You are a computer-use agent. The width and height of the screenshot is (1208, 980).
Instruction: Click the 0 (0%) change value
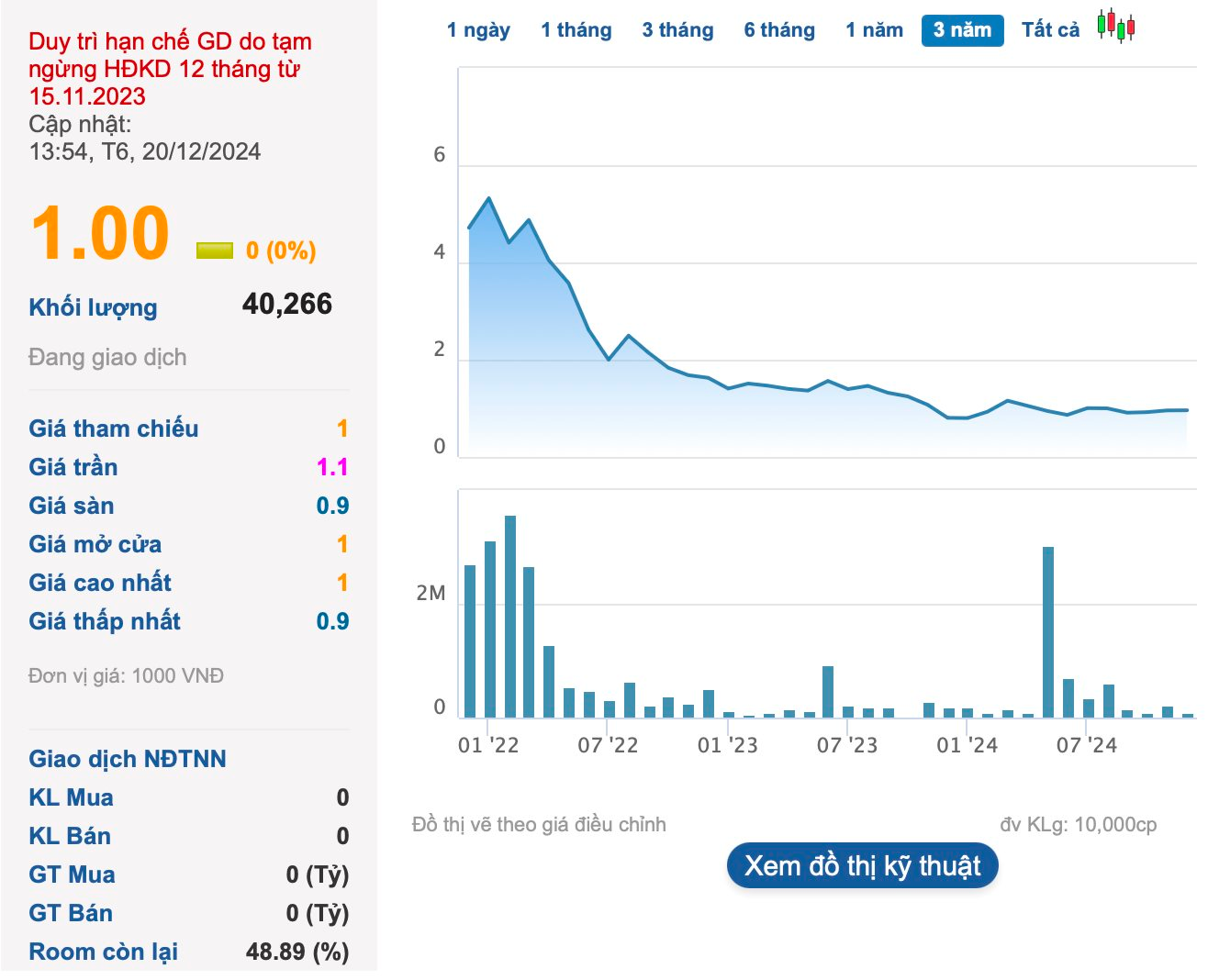(281, 251)
